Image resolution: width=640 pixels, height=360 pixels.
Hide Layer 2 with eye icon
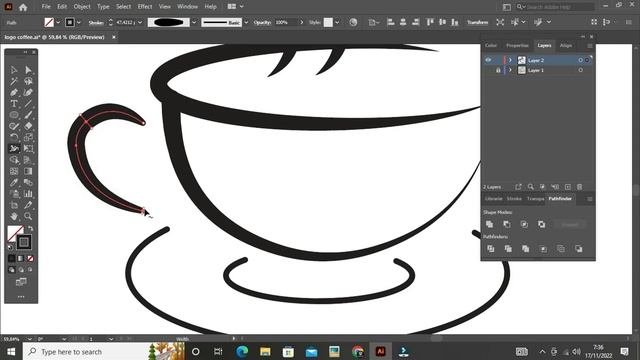coord(488,60)
